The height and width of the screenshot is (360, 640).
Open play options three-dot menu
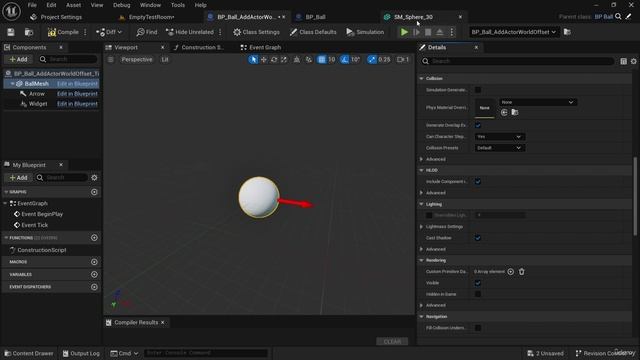click(x=451, y=32)
